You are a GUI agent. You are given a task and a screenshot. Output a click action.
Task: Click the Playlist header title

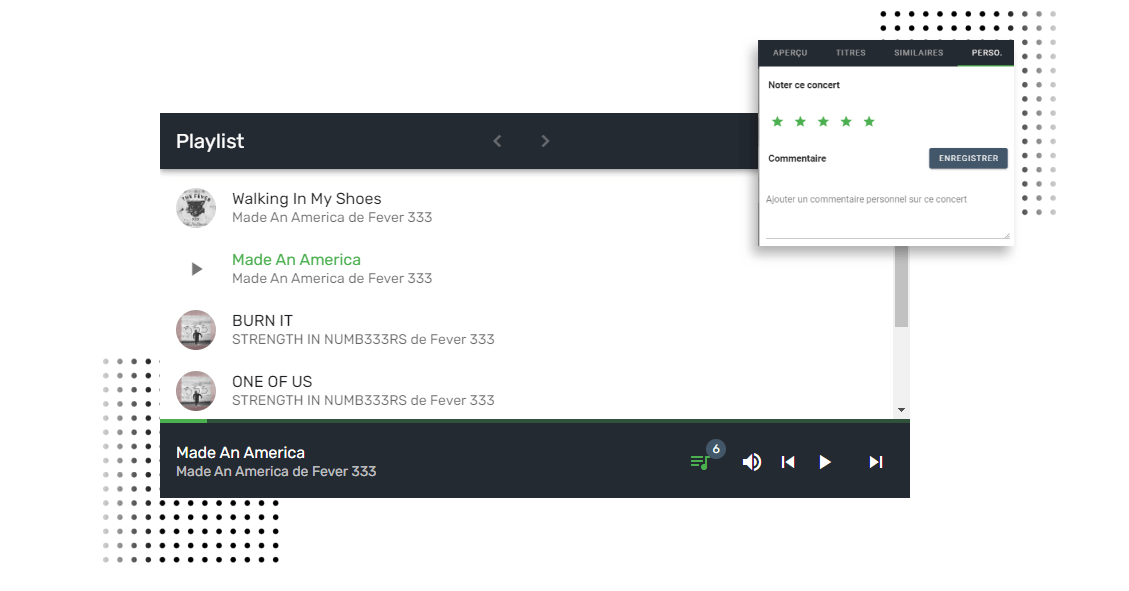210,141
